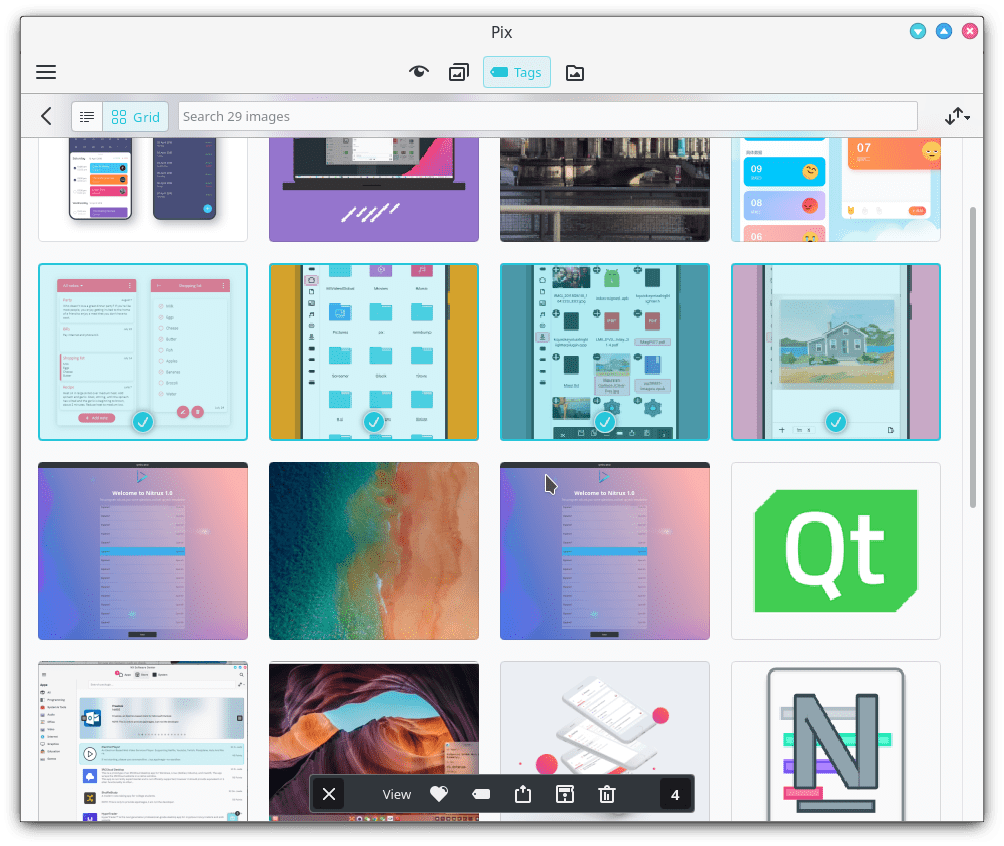Save the selected images (floppy icon)
Viewport: 1004px width, 846px height.
[564, 794]
